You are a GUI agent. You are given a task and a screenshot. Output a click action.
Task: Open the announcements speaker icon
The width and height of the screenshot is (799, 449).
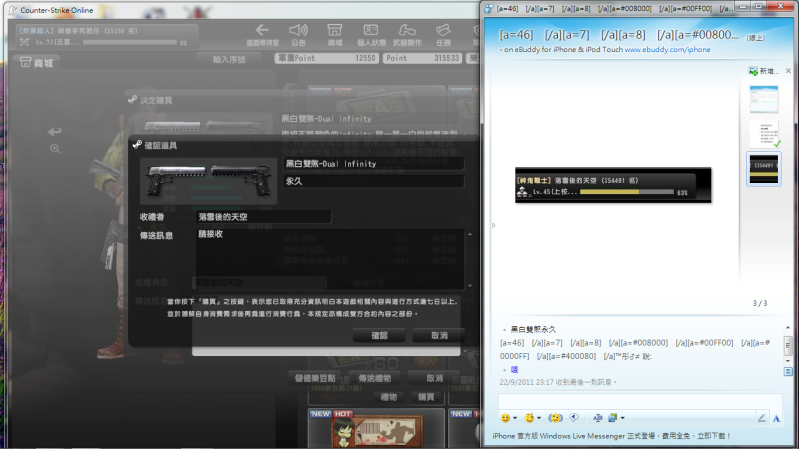[x=298, y=31]
